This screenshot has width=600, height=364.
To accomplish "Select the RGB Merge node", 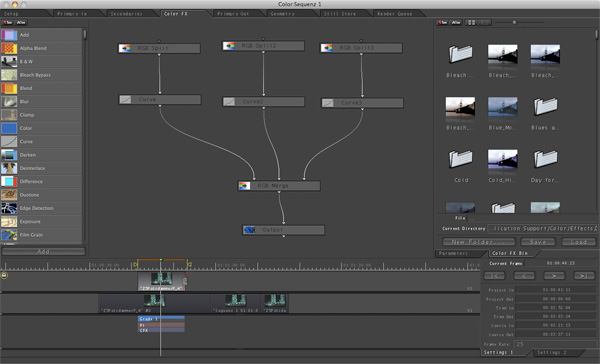I will click(279, 186).
